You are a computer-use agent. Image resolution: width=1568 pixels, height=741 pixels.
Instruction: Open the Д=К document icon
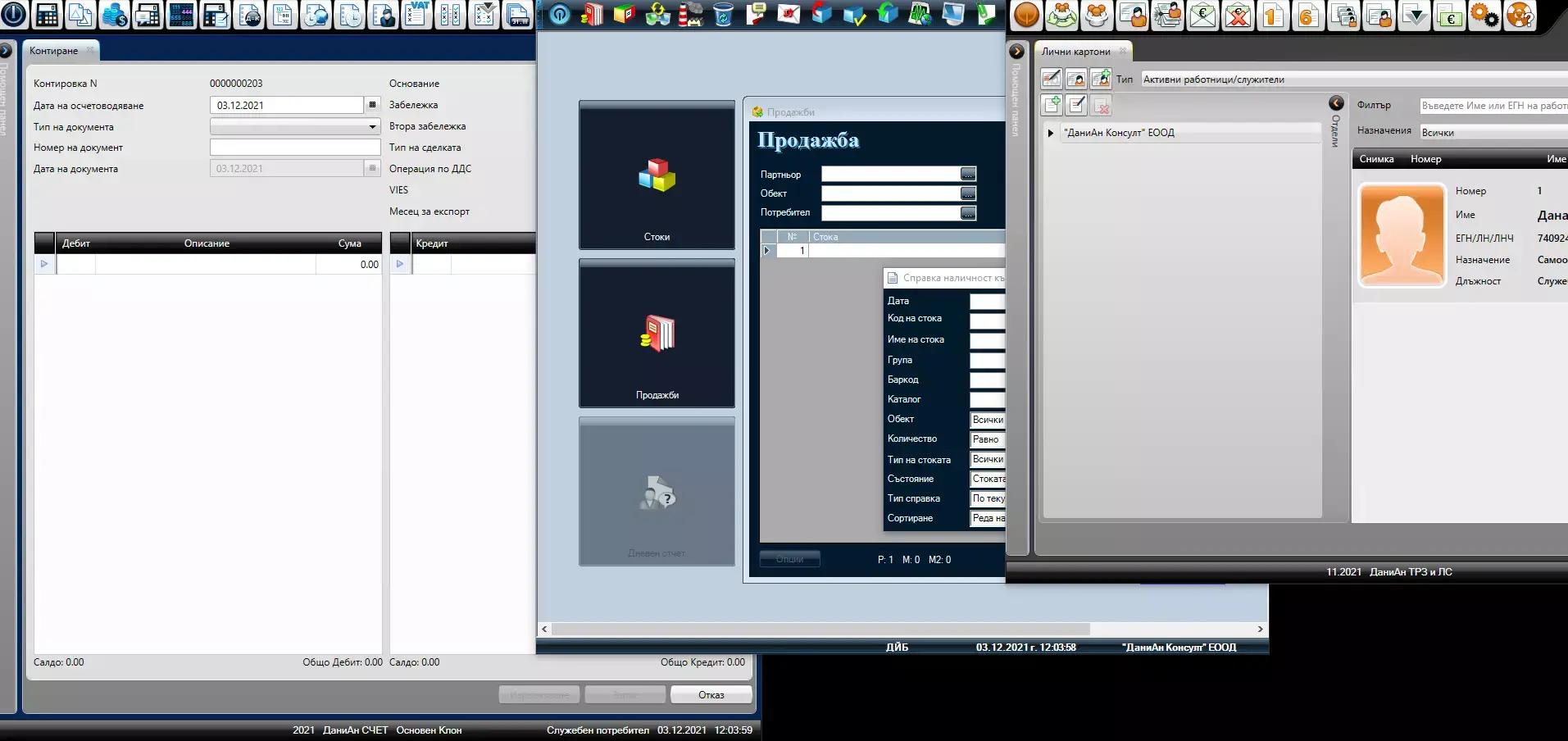click(249, 14)
